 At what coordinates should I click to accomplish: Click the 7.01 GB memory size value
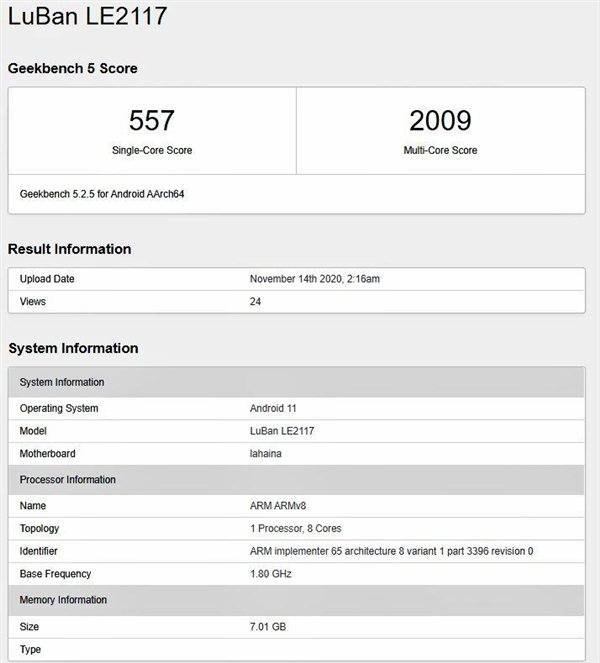[x=266, y=626]
